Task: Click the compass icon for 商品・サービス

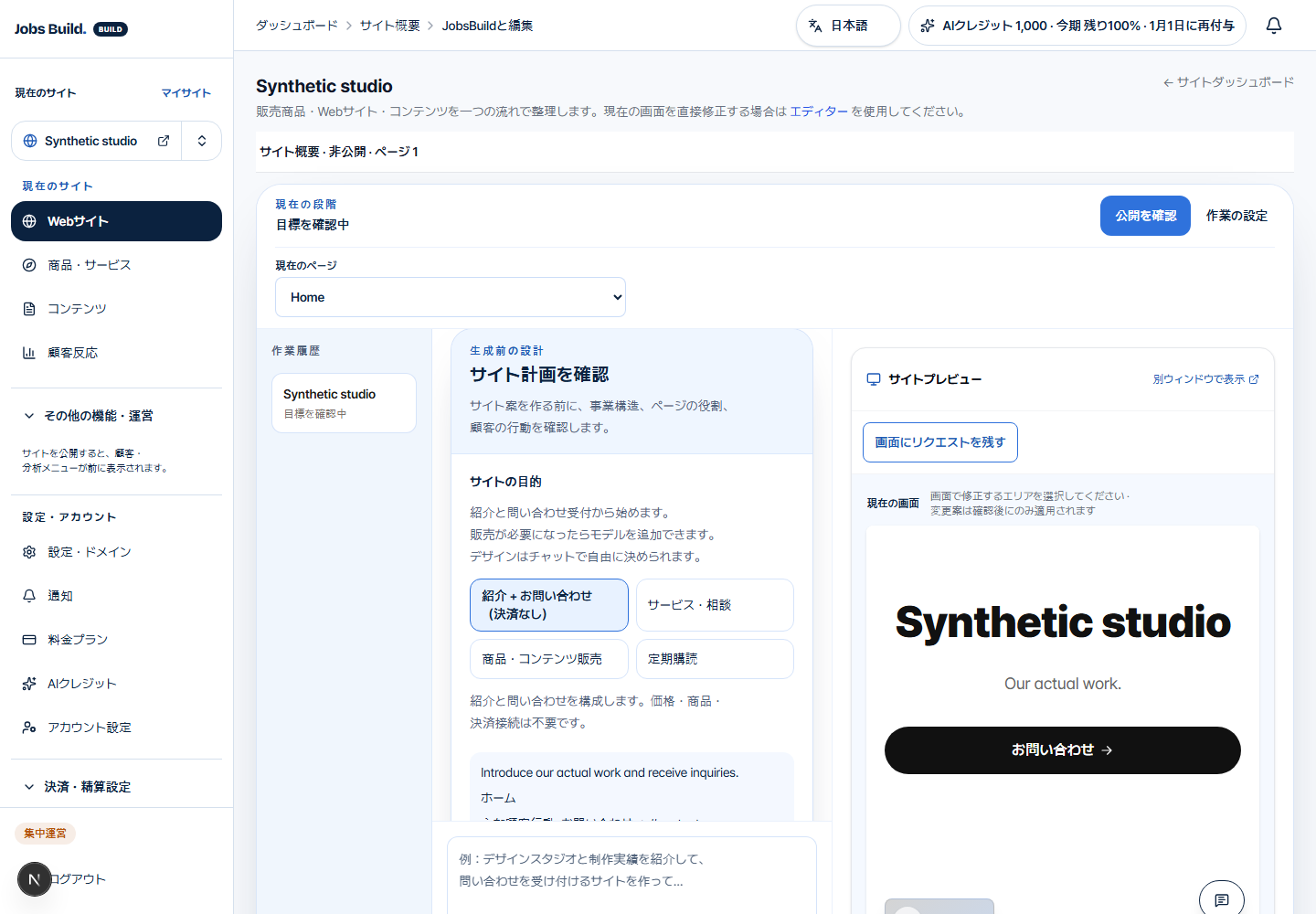Action: click(29, 265)
